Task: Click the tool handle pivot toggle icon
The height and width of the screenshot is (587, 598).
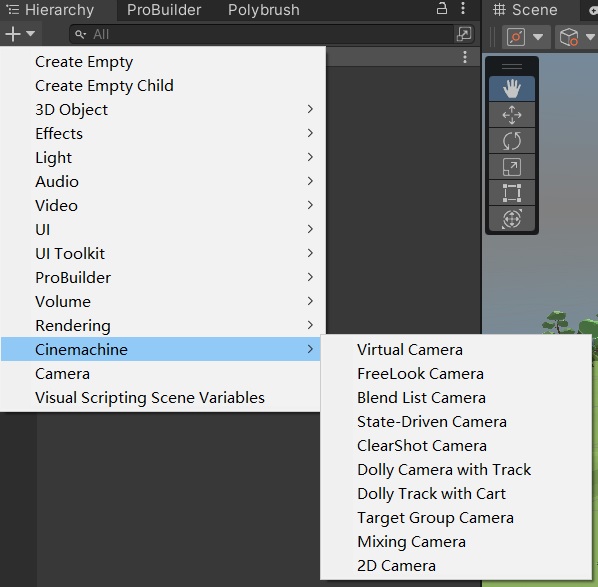Action: (x=516, y=37)
